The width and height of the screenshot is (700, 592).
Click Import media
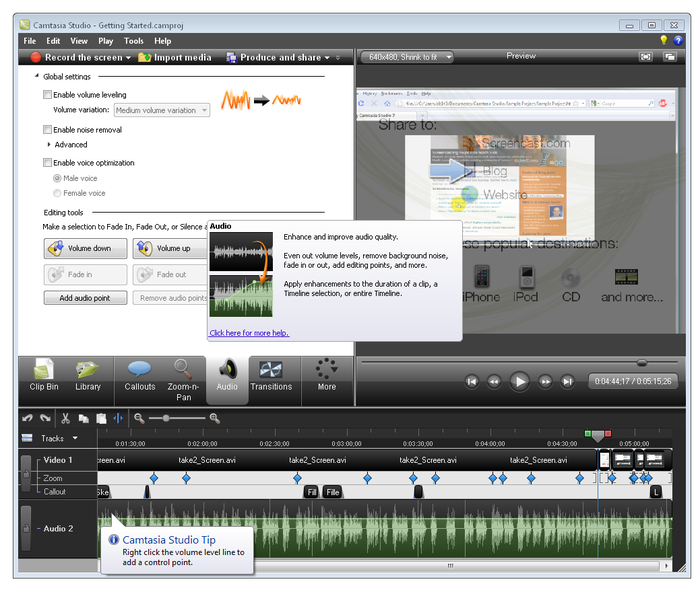pos(175,58)
